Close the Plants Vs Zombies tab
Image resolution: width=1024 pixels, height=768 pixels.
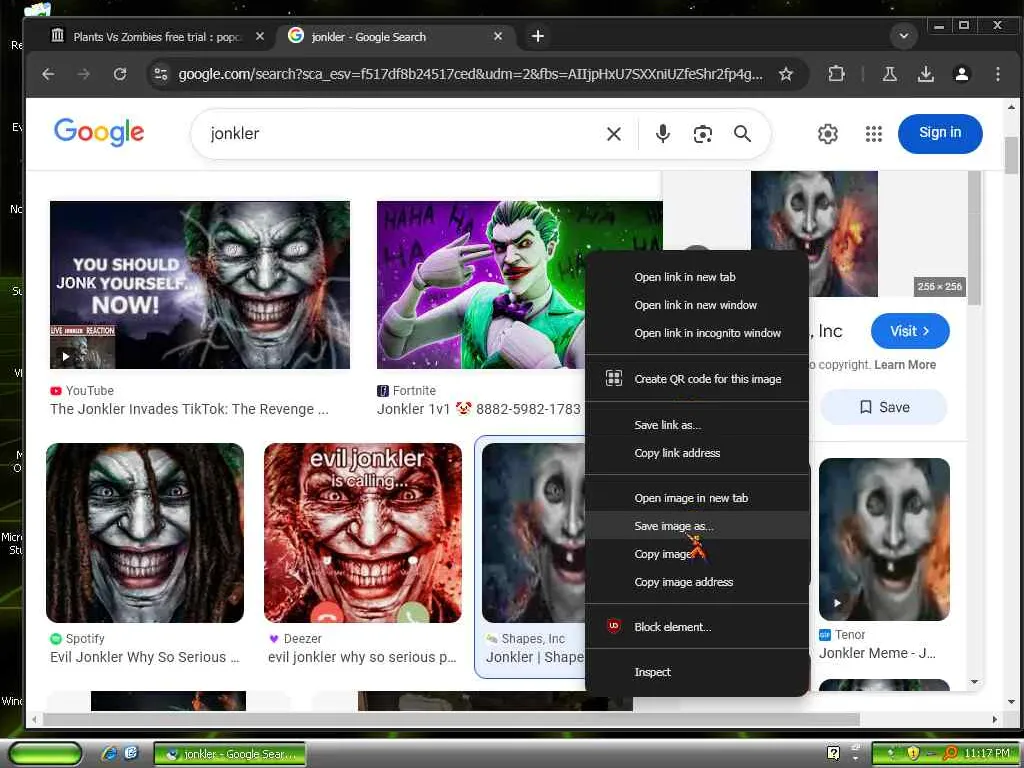pos(260,37)
